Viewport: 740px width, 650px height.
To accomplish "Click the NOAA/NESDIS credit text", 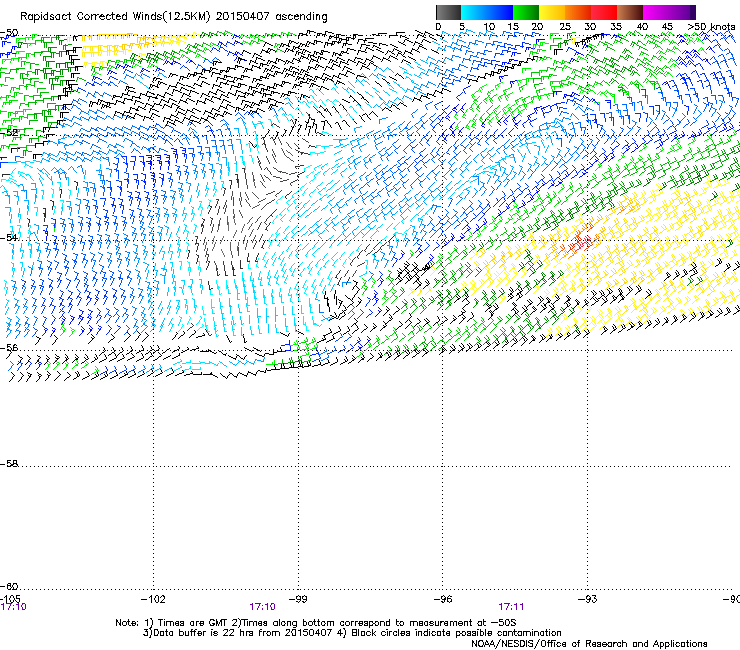I will click(589, 644).
